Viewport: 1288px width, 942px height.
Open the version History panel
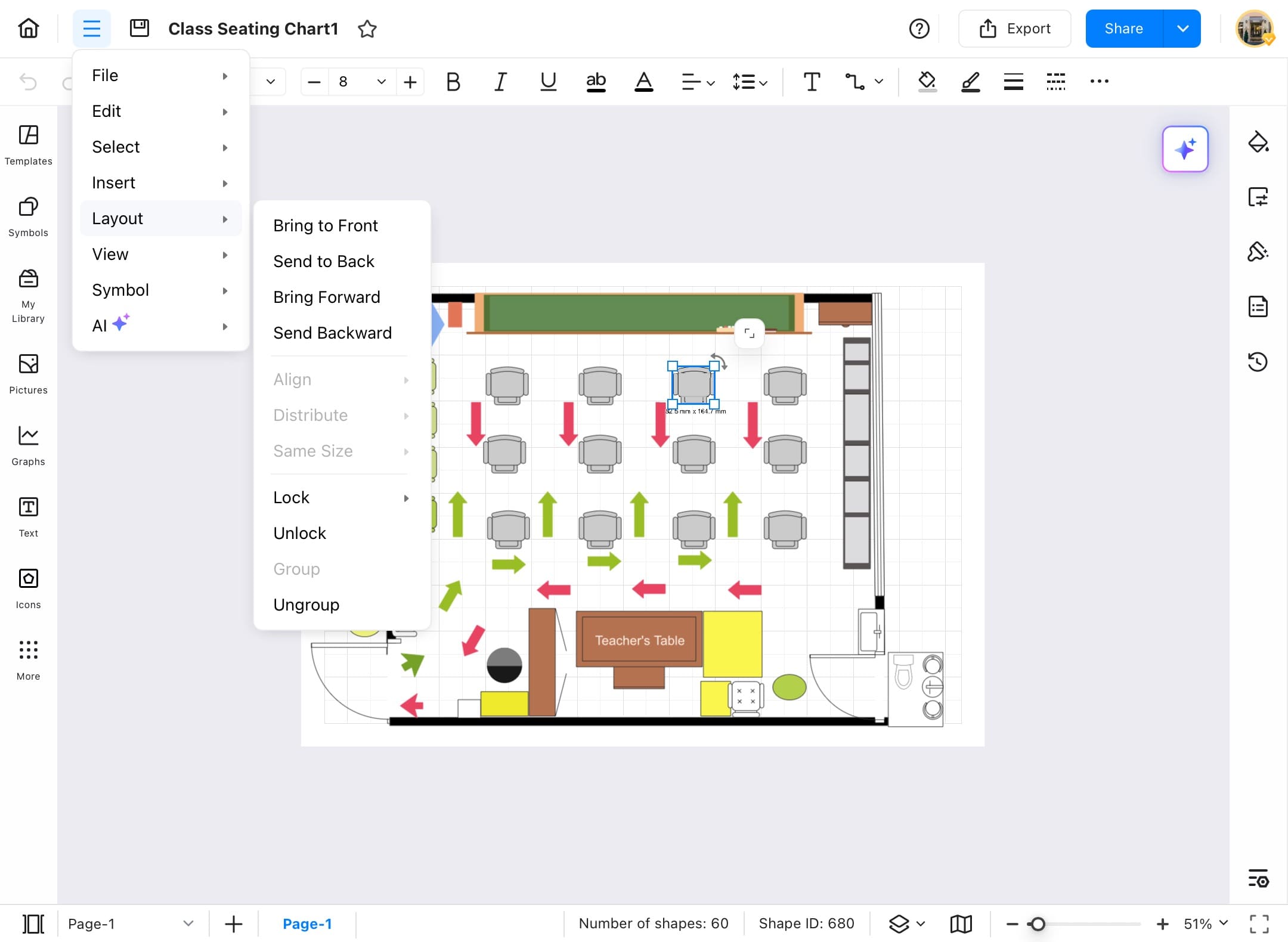coord(1258,361)
